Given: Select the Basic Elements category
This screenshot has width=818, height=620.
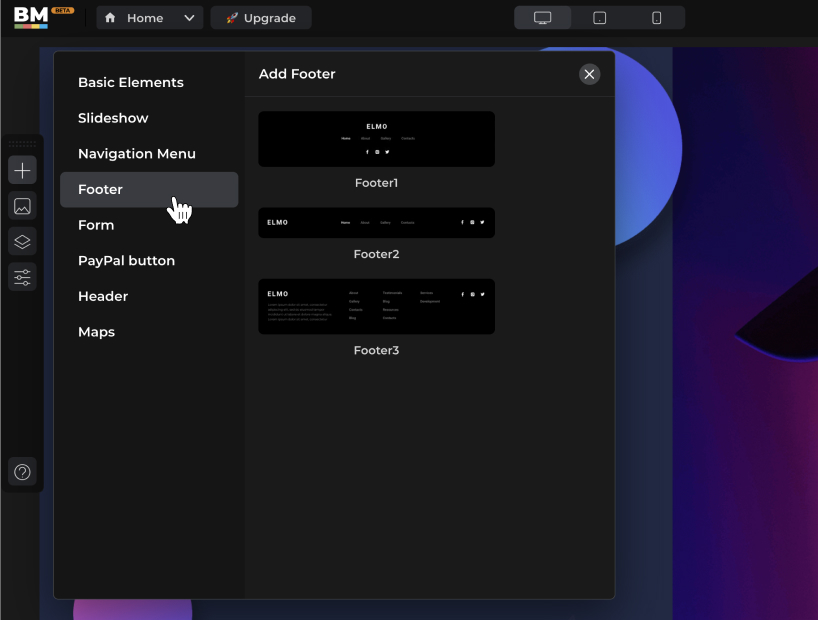Looking at the screenshot, I should [131, 82].
